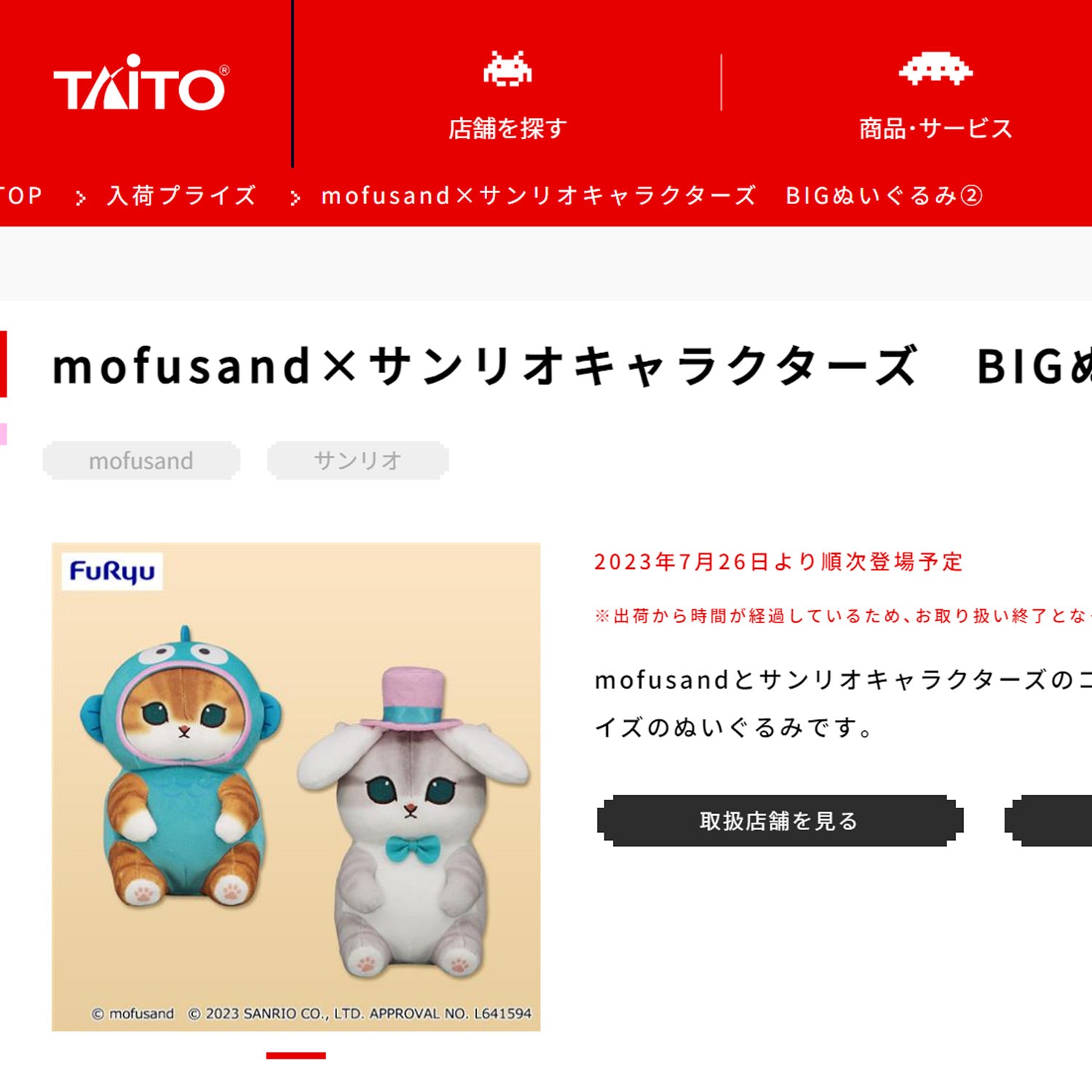This screenshot has height=1092, width=1092.
Task: Select the サンリオ tag
Action: 357,460
